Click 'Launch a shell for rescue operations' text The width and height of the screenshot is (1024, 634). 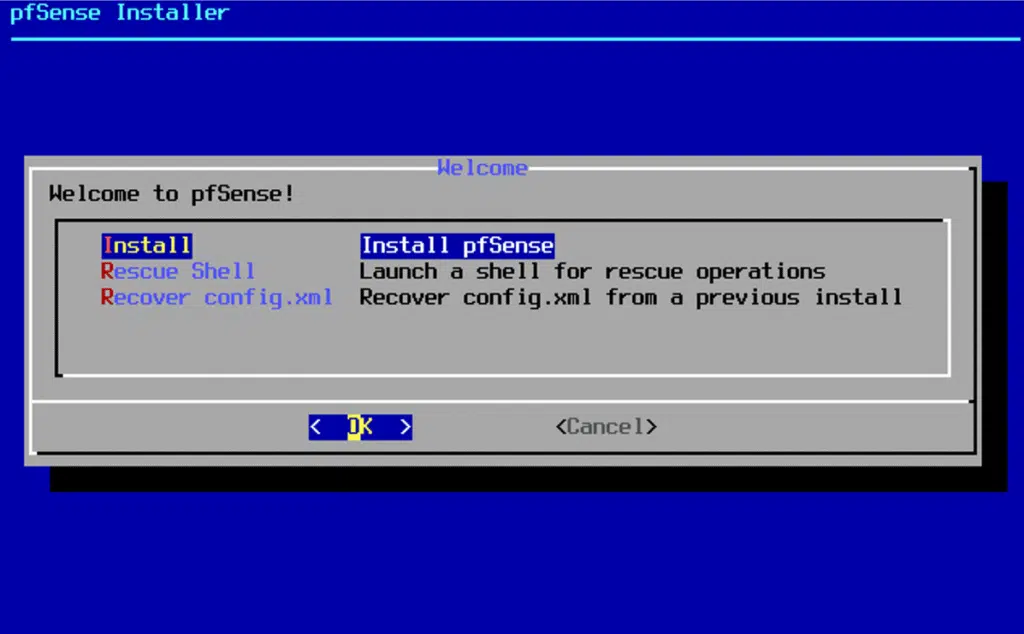592,271
